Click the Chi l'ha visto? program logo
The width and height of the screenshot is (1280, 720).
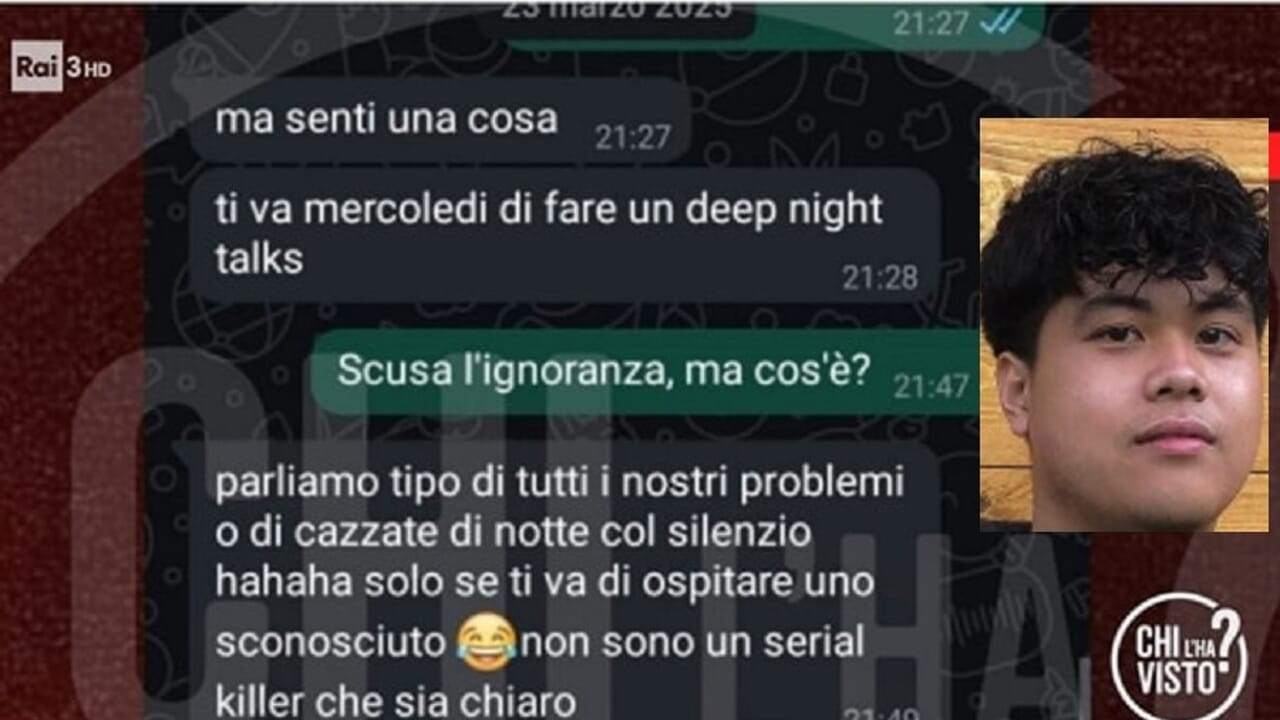(x=1180, y=655)
